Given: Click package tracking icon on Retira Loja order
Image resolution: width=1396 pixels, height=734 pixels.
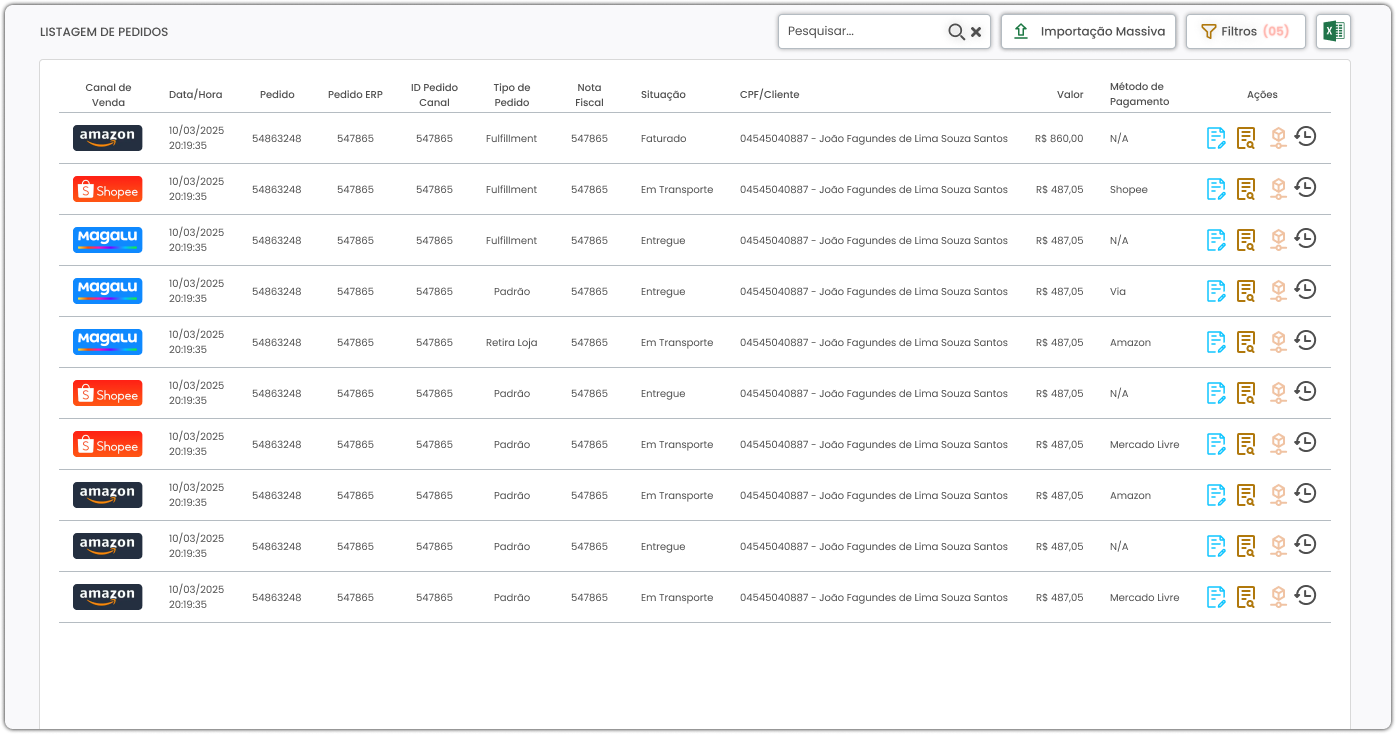Looking at the screenshot, I should pyautogui.click(x=1277, y=342).
